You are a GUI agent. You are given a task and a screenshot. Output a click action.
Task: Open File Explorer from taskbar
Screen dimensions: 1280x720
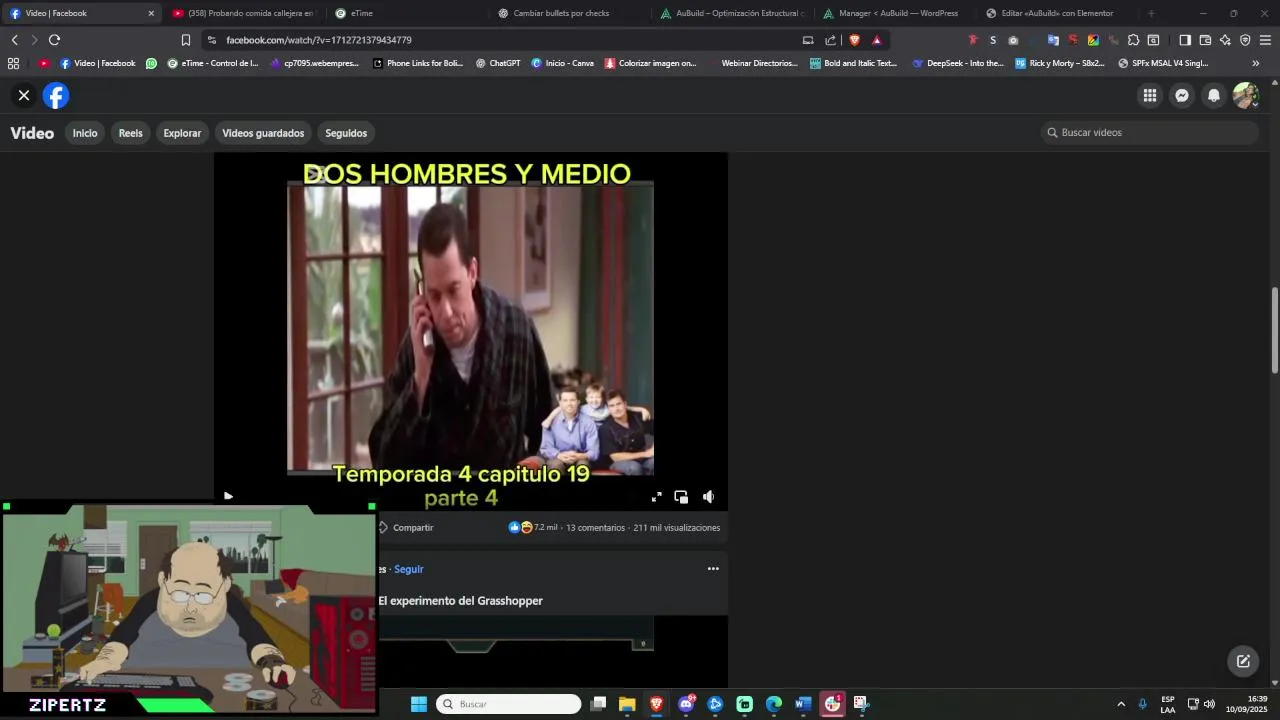pos(627,704)
